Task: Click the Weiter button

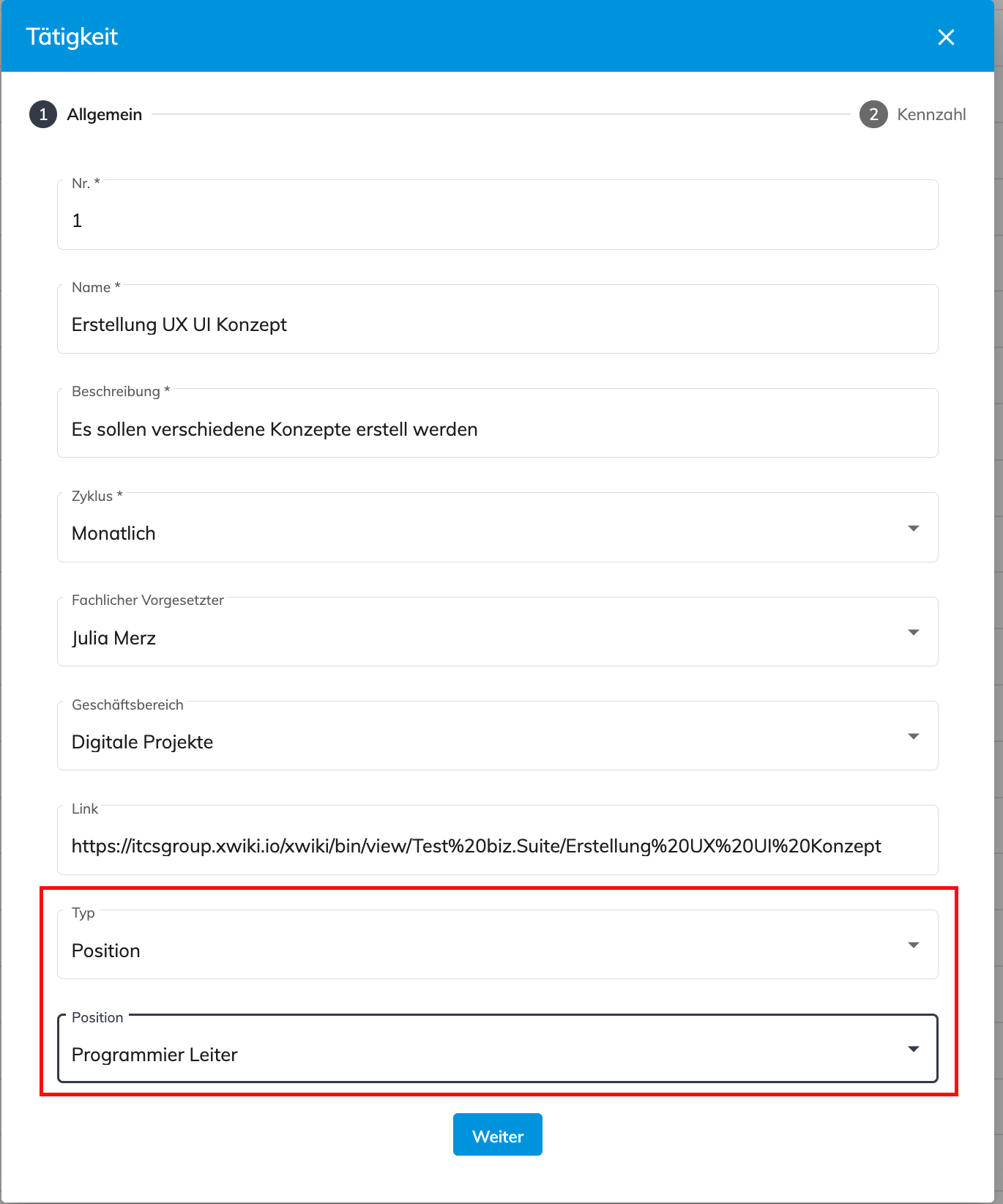Action: (498, 1134)
